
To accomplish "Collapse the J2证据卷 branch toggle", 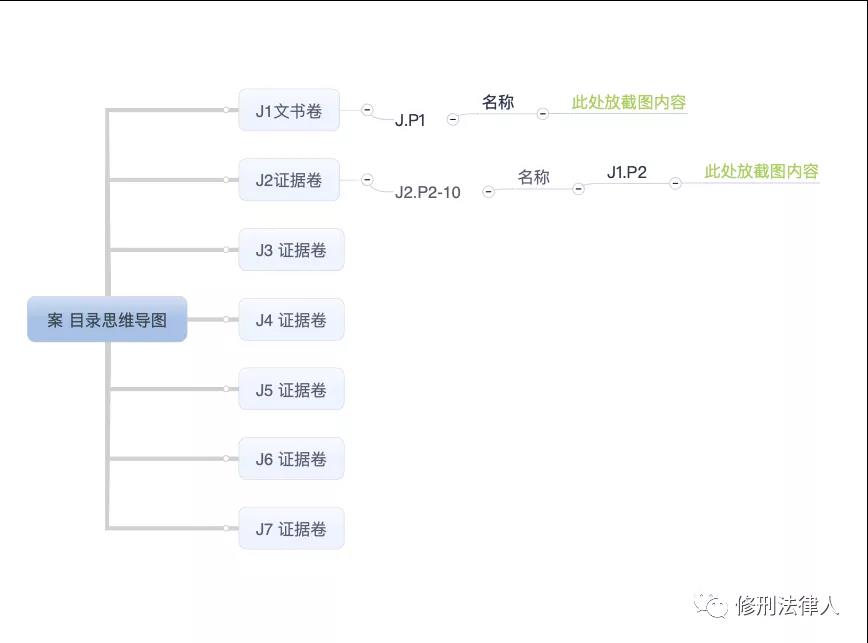I will pyautogui.click(x=367, y=180).
